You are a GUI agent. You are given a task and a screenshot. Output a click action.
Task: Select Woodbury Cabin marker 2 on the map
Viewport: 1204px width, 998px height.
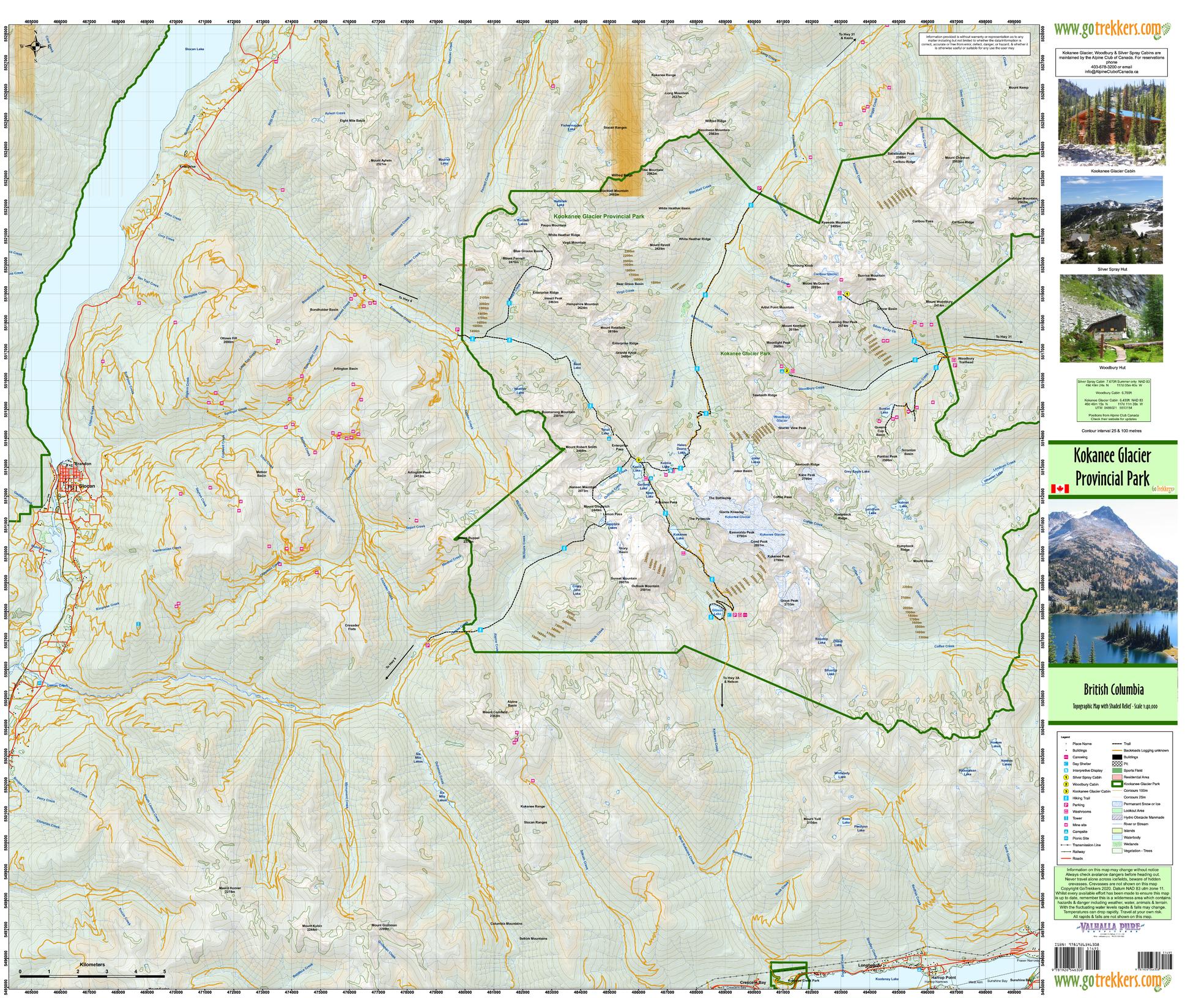tap(787, 371)
